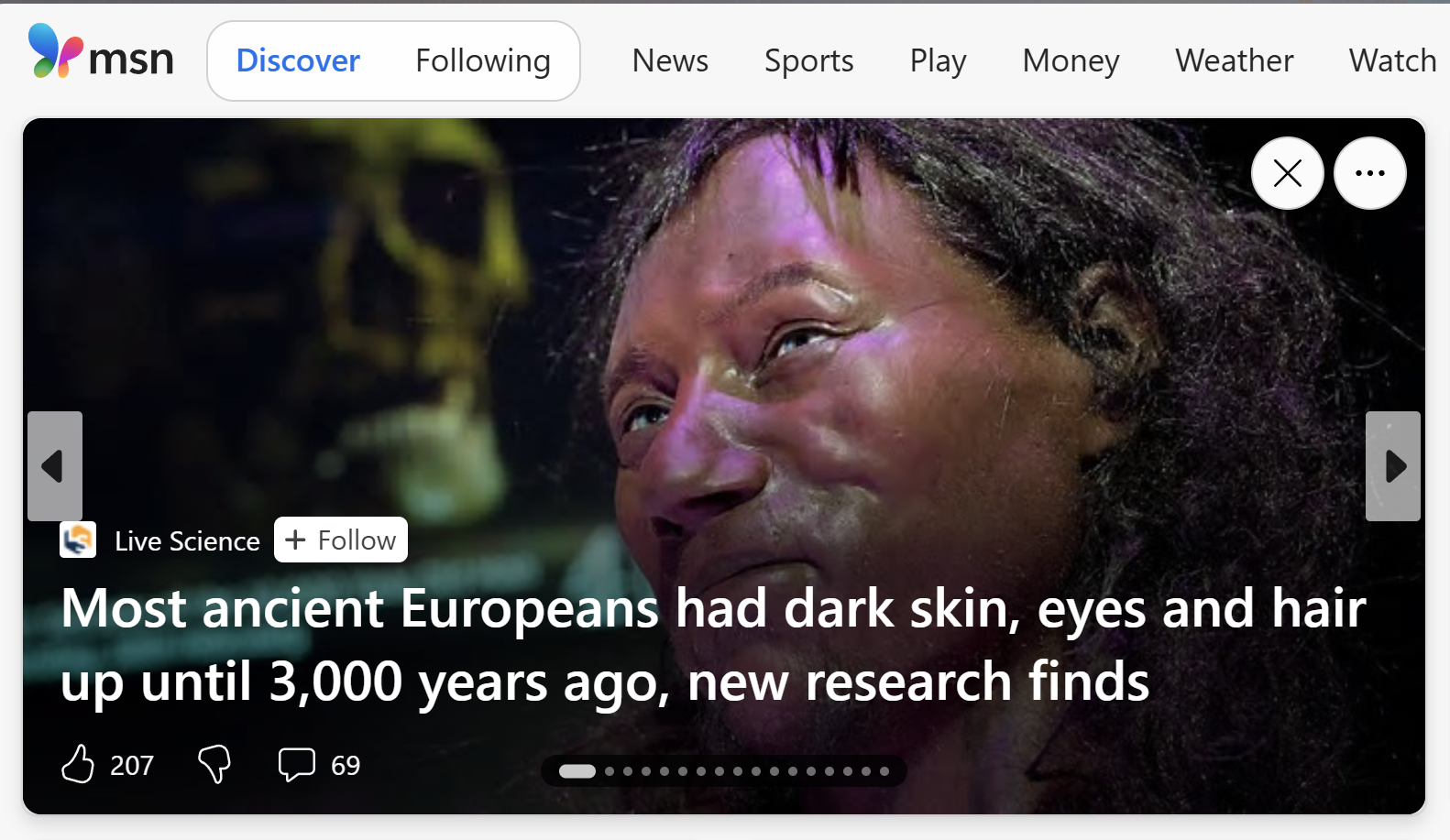Dislike the article with thumbs down icon
The image size is (1450, 840).
coord(214,764)
